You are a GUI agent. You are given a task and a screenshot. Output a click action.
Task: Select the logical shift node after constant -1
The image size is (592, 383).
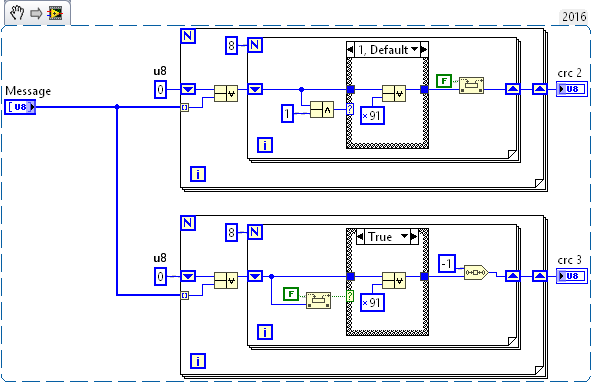coord(476,272)
